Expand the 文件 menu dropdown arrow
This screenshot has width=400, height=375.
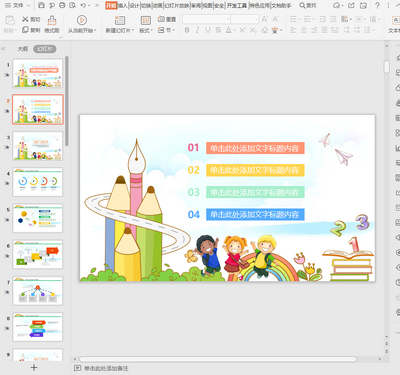click(x=28, y=6)
